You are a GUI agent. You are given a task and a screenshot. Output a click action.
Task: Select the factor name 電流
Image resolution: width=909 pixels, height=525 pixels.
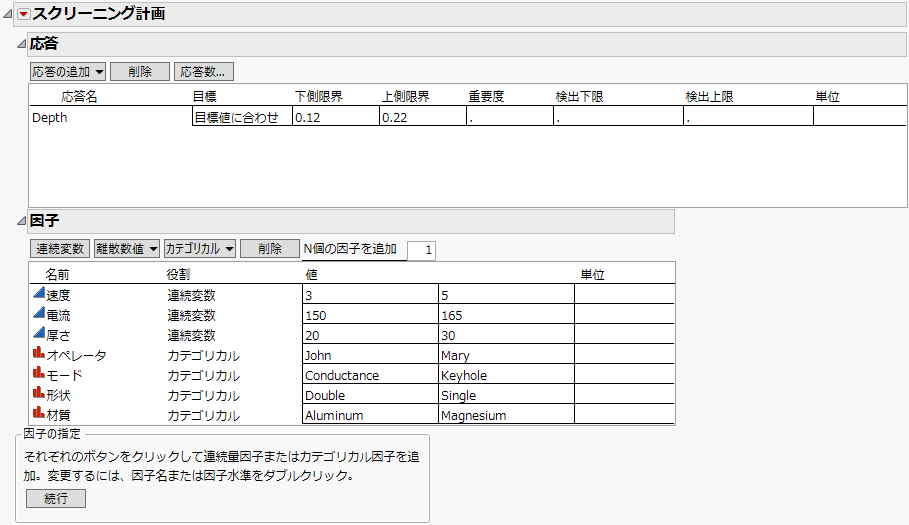click(59, 315)
